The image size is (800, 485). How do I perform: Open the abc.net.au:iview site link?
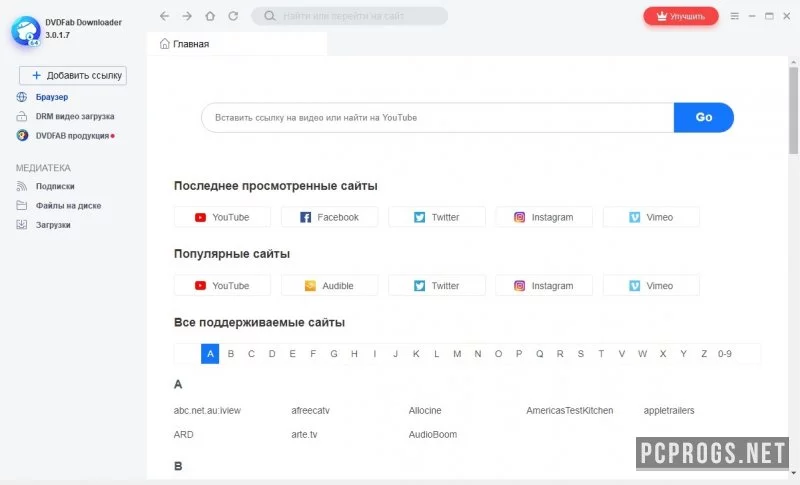[x=207, y=411]
